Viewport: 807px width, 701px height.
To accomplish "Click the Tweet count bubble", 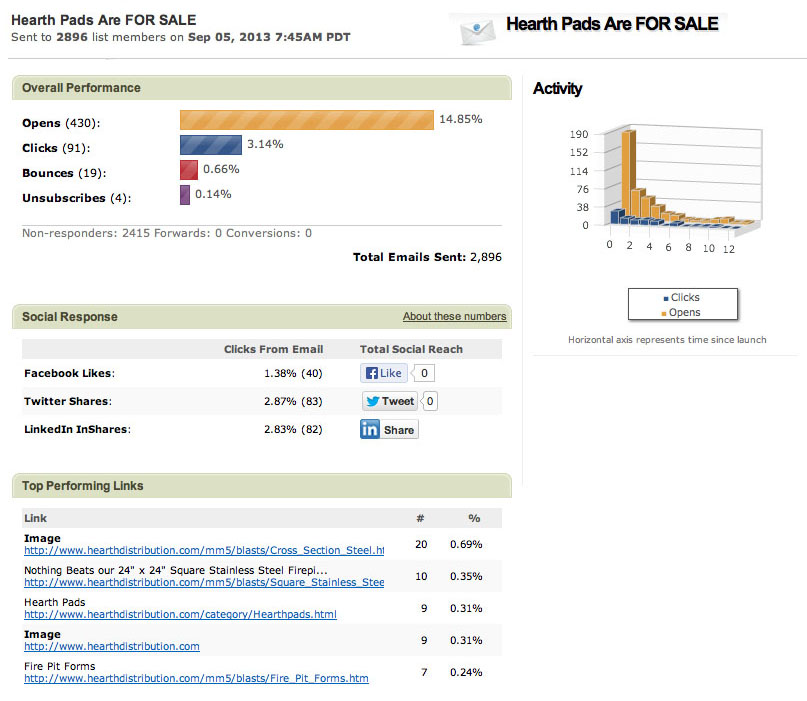I will coord(430,402).
